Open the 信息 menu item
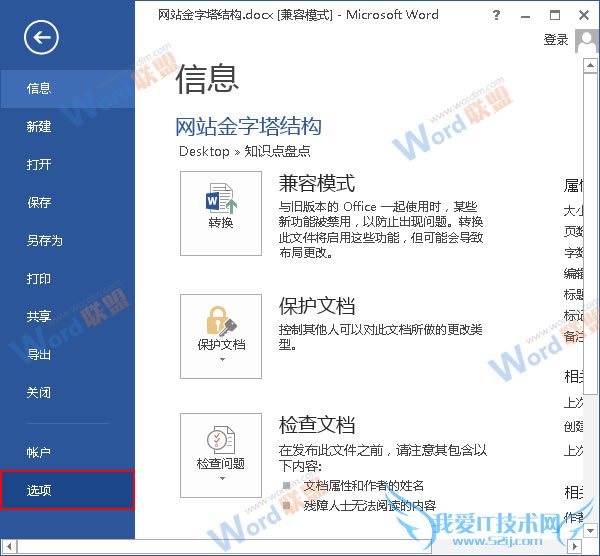The image size is (600, 556). tap(67, 89)
